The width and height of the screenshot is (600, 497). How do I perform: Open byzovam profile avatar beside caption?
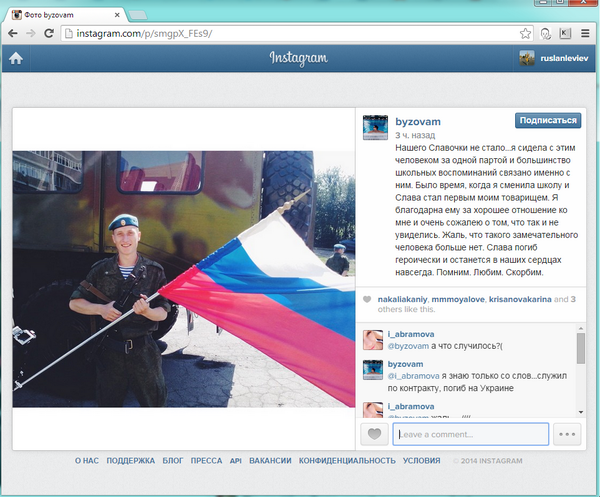pos(375,127)
